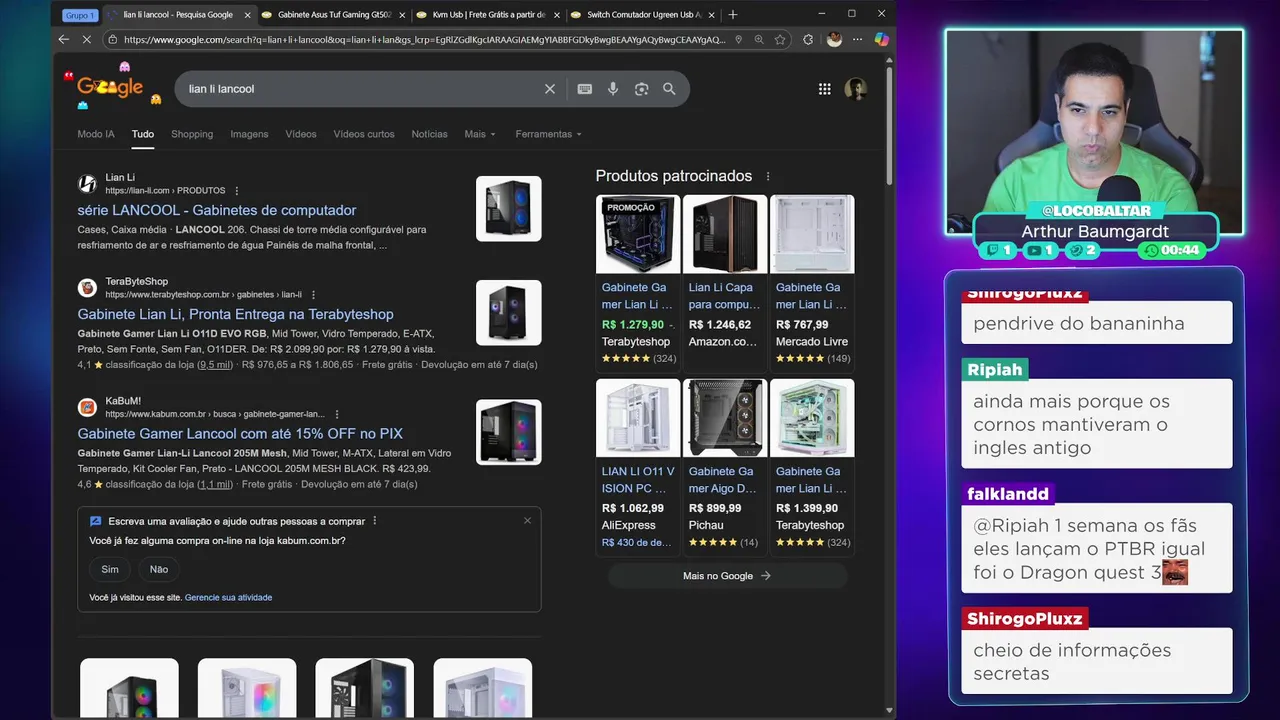
Task: Go back using the browser arrow
Action: (63, 39)
